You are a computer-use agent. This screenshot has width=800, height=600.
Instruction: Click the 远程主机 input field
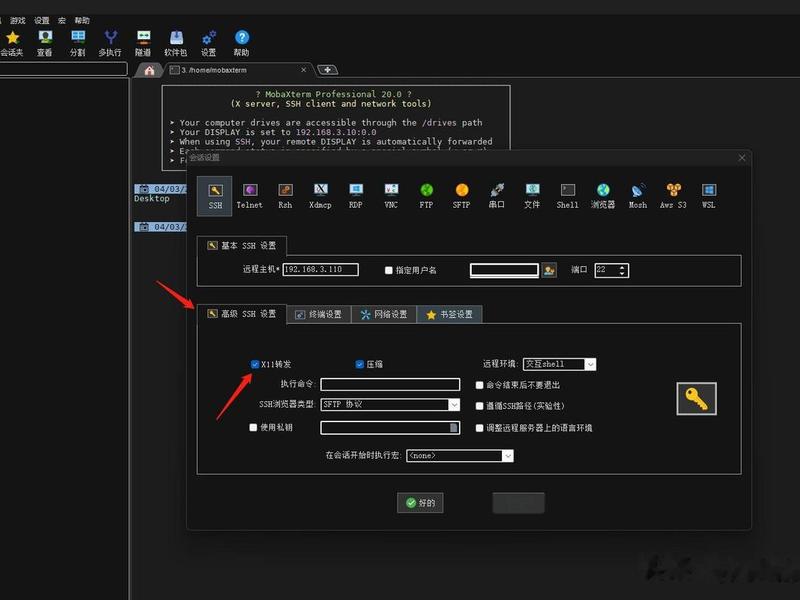tap(321, 269)
